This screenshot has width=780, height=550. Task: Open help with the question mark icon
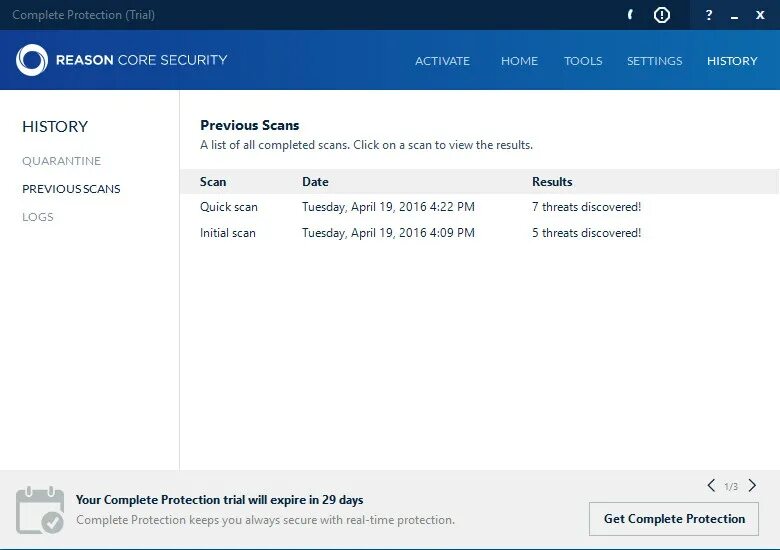[709, 15]
